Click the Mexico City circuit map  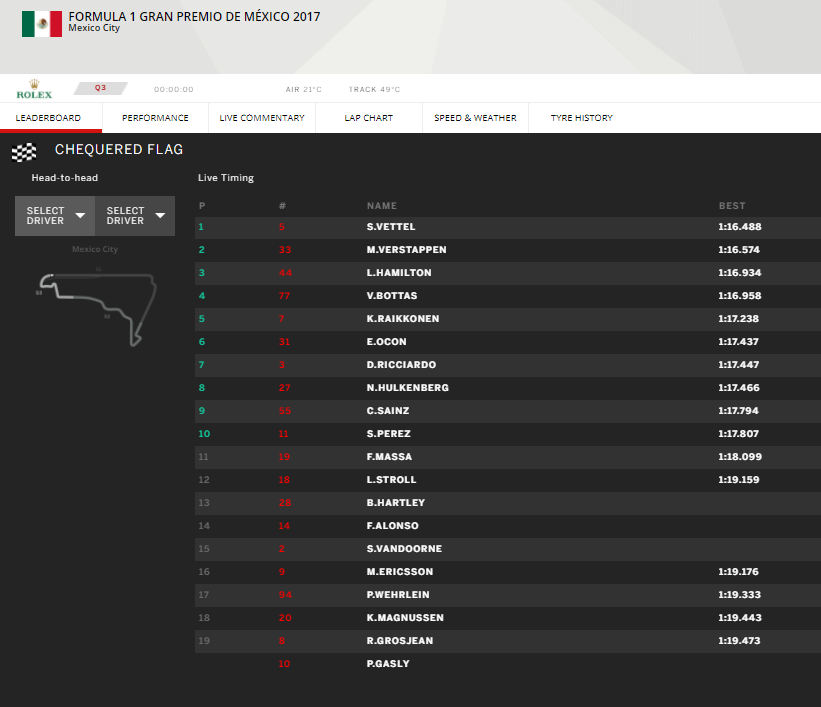96,308
